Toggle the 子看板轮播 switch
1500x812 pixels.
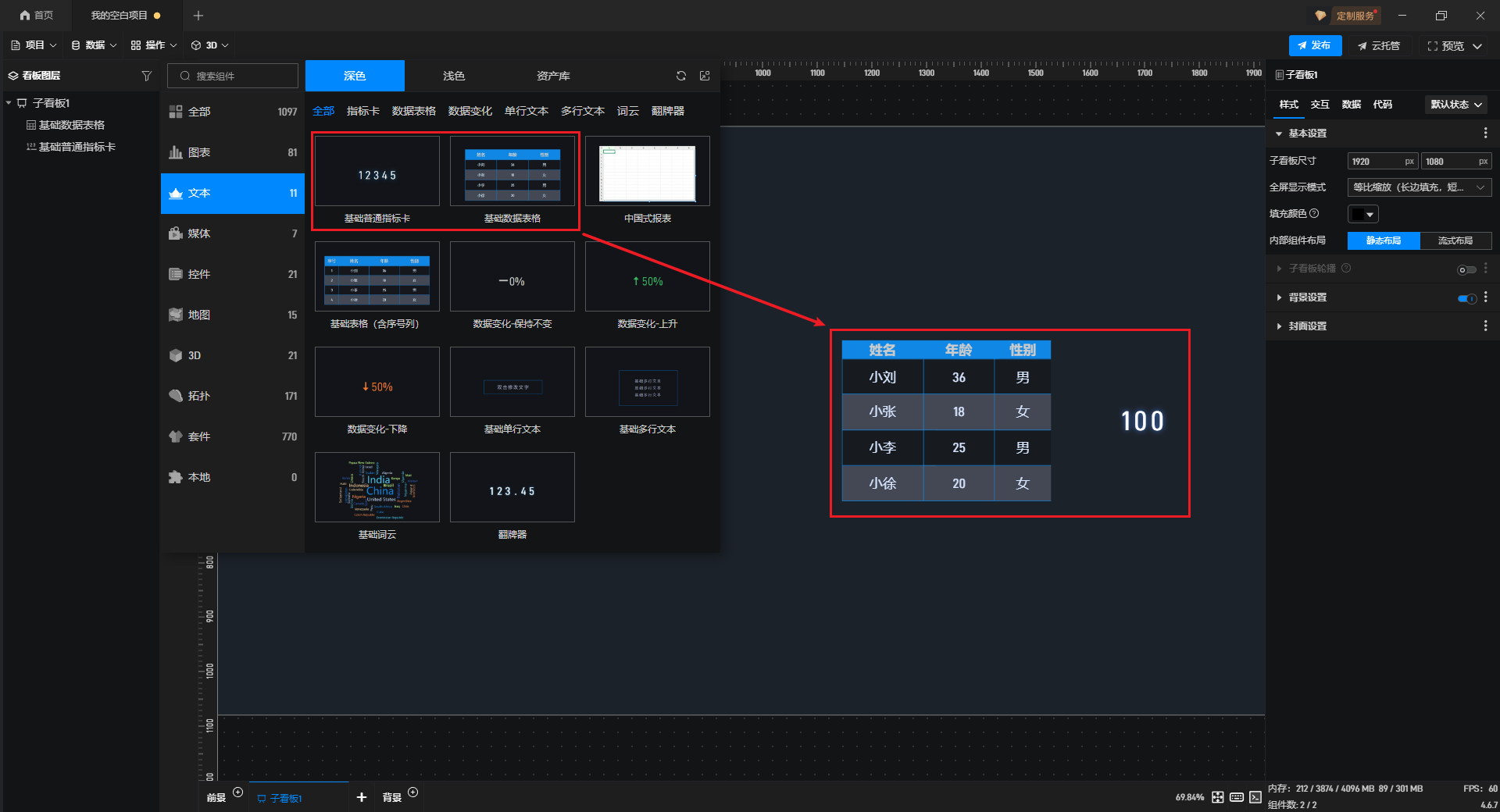1466,269
